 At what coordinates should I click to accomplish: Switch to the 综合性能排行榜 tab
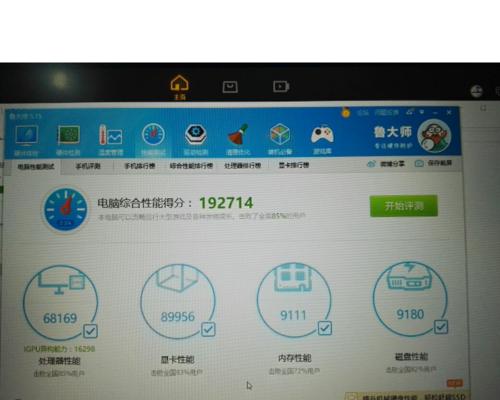pyautogui.click(x=191, y=165)
